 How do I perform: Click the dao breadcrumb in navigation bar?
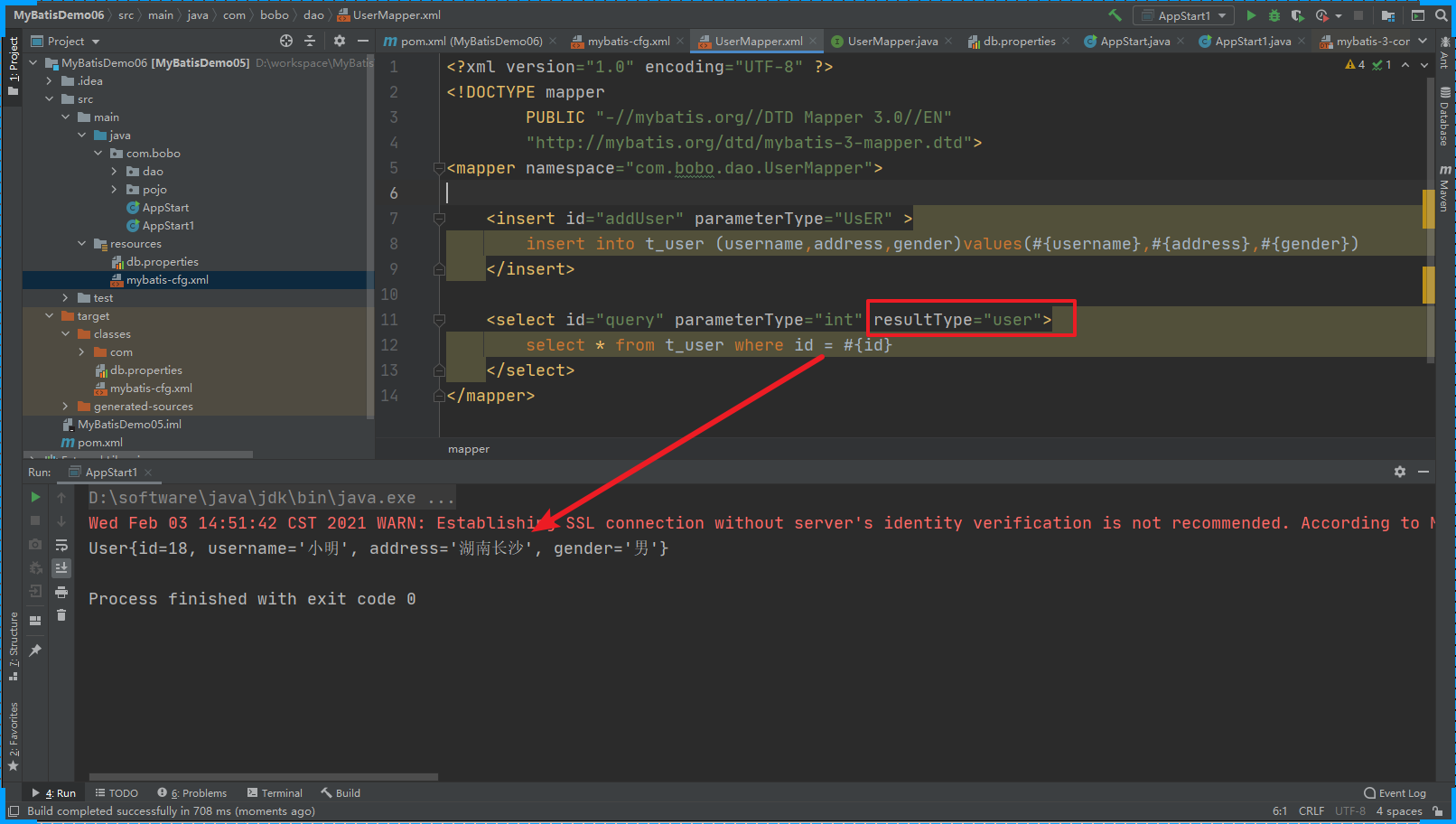[x=313, y=15]
